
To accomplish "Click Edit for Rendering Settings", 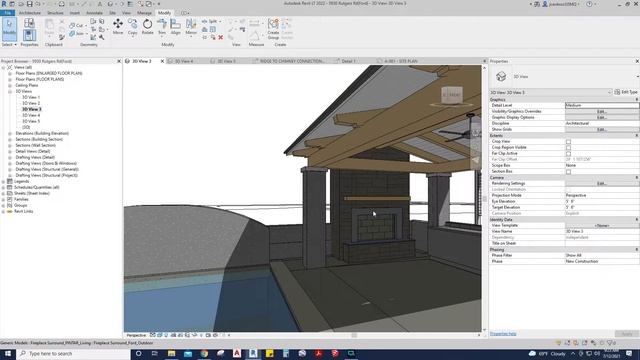I will (602, 184).
